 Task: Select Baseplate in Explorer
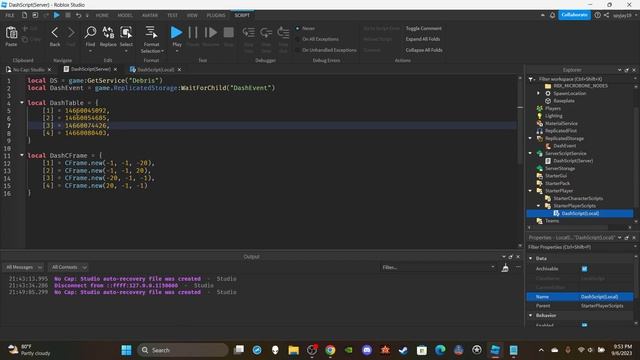pyautogui.click(x=564, y=101)
